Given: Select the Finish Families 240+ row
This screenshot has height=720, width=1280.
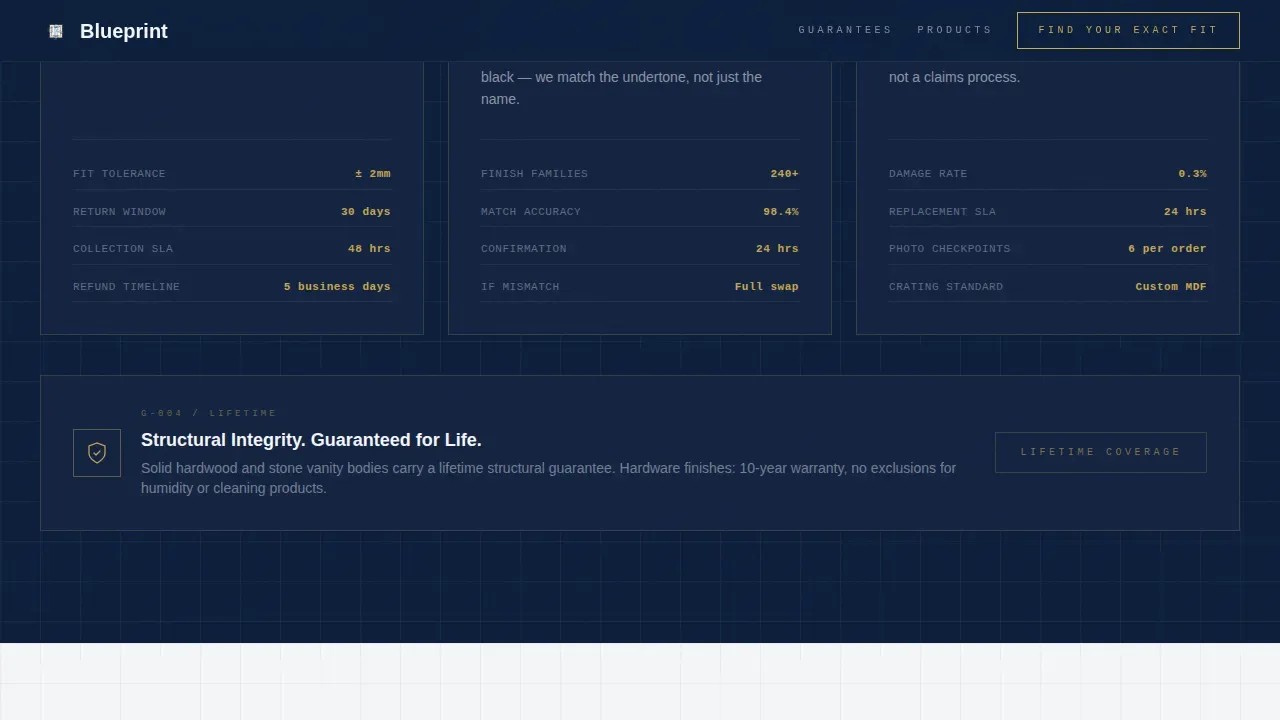Looking at the screenshot, I should pyautogui.click(x=640, y=174).
